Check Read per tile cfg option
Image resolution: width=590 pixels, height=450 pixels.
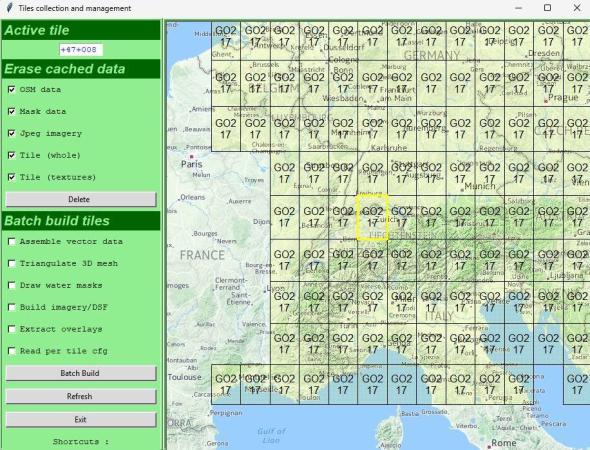12,351
